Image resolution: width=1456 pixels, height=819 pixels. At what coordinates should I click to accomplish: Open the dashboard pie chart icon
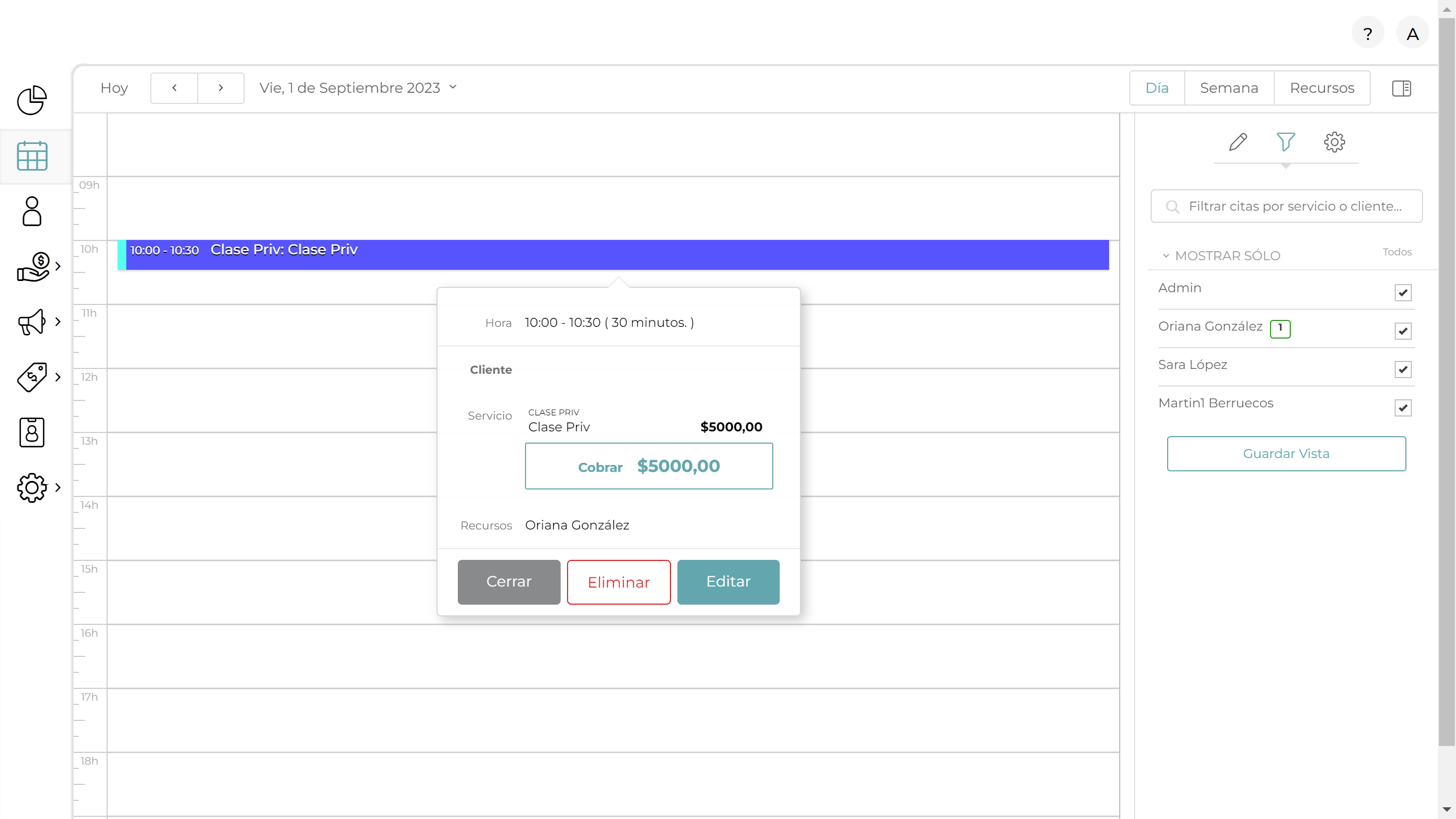(31, 101)
